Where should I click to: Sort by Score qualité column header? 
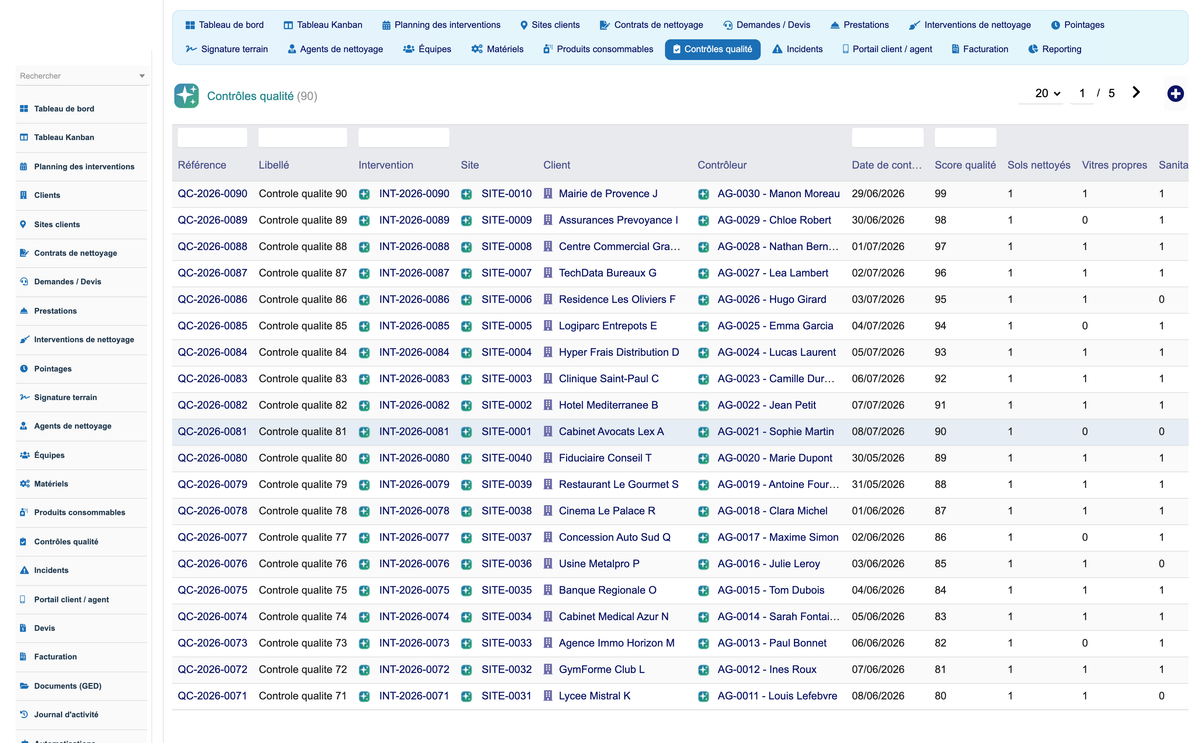point(965,165)
